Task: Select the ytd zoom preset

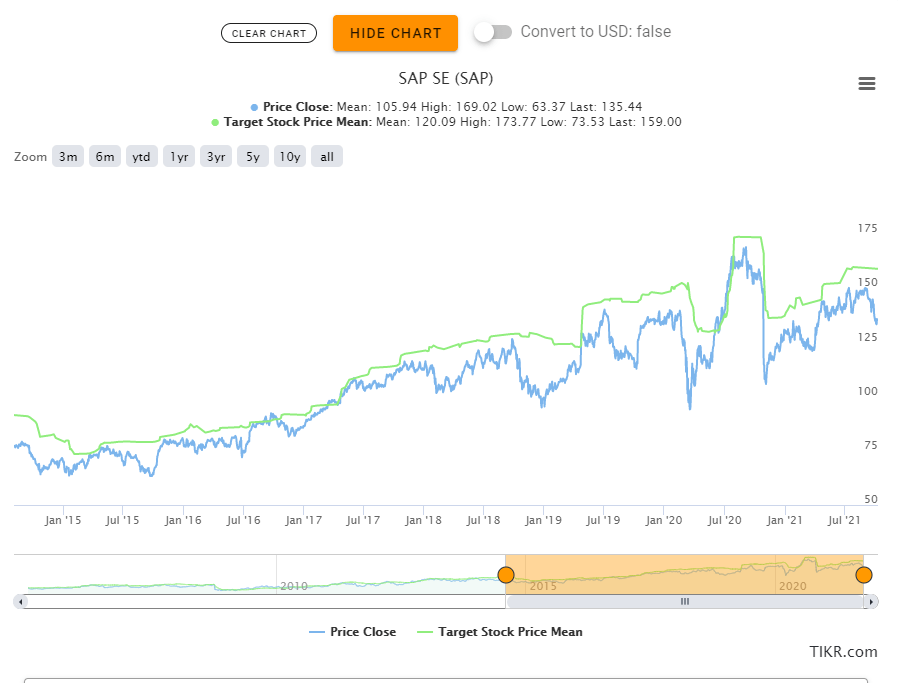Action: click(141, 156)
